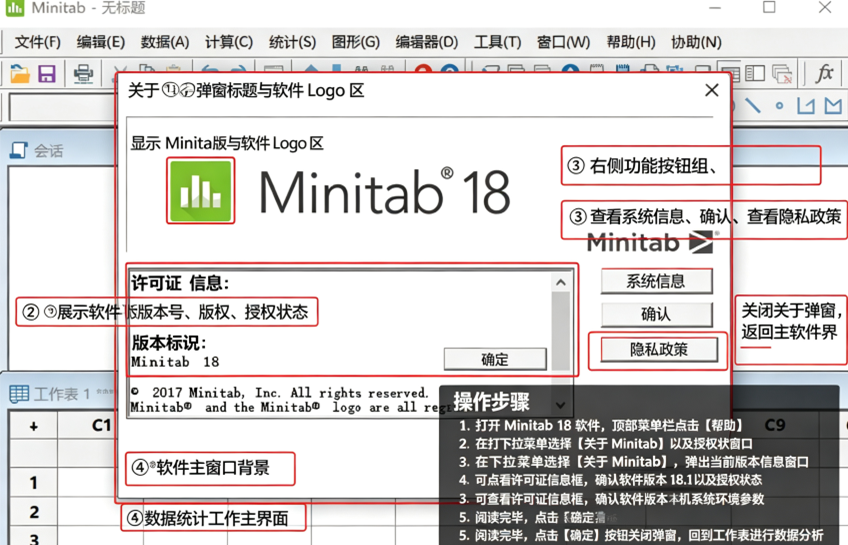Image resolution: width=848 pixels, height=545 pixels.
Task: Click '2017 Minitab, Inc. All rights reserved.' text
Action: pyautogui.click(x=290, y=393)
